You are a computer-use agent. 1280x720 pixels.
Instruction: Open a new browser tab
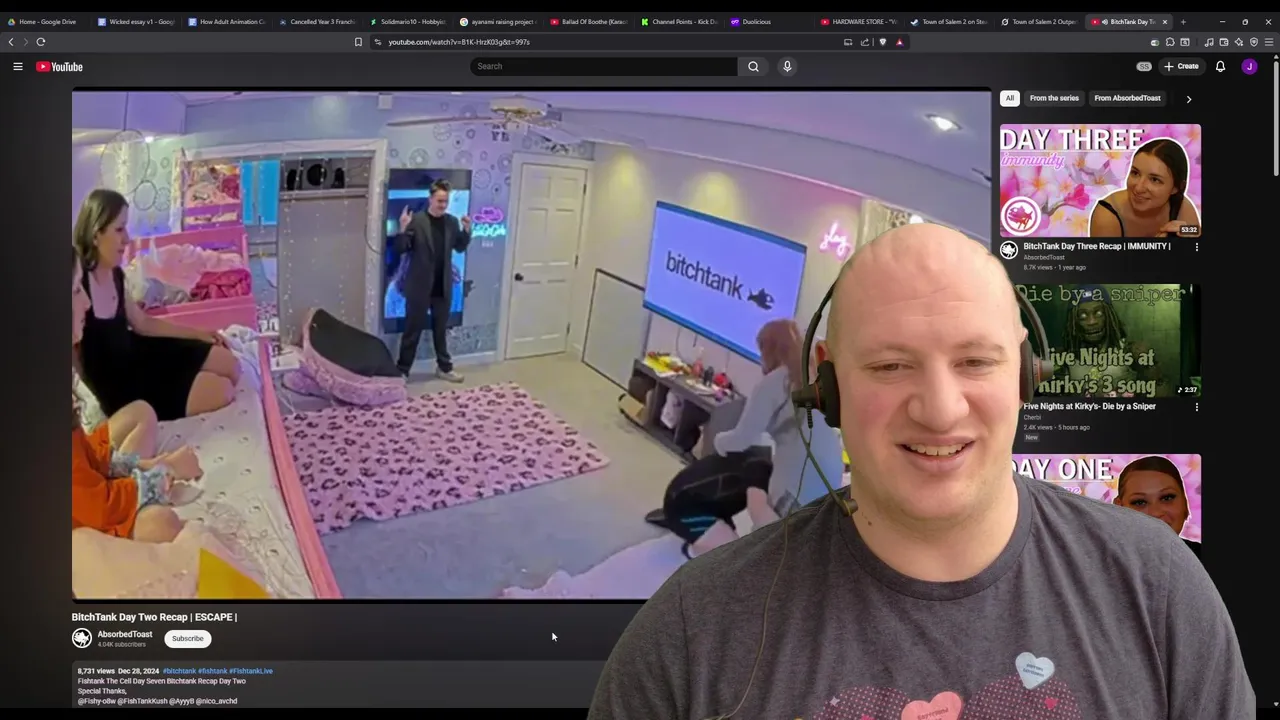point(1183,21)
